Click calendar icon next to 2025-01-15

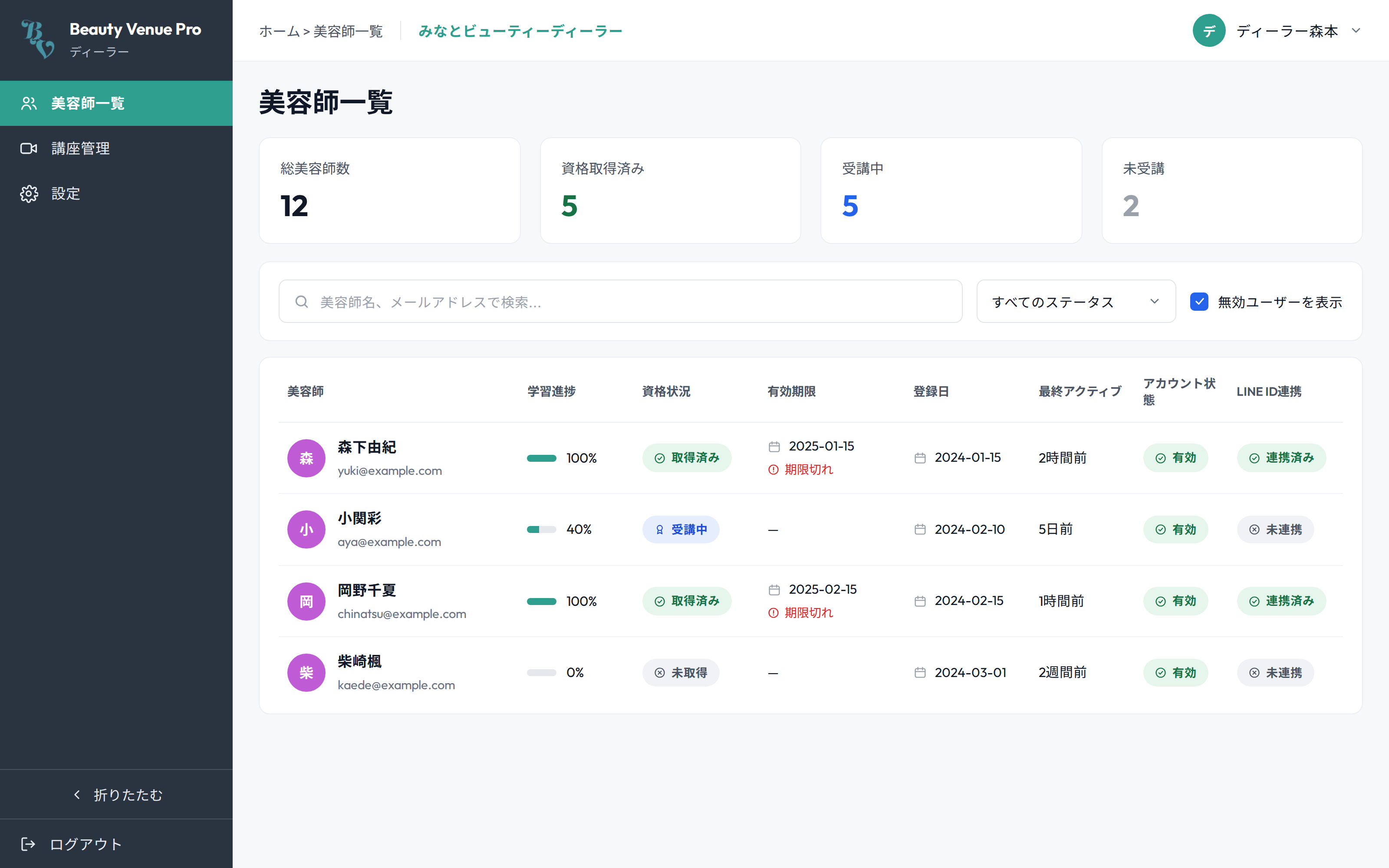pyautogui.click(x=774, y=447)
